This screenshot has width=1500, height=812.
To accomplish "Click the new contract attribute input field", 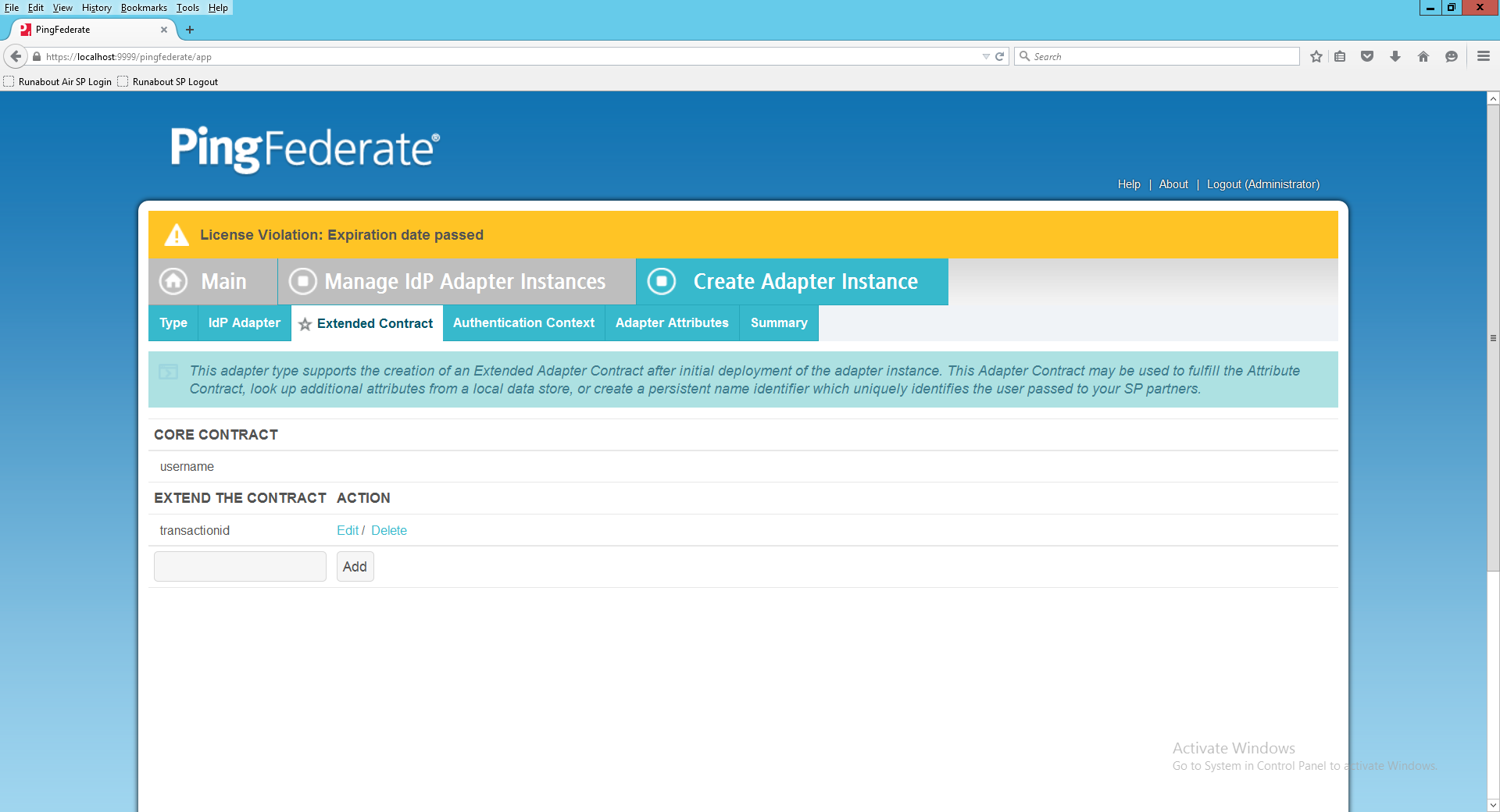I will click(240, 567).
